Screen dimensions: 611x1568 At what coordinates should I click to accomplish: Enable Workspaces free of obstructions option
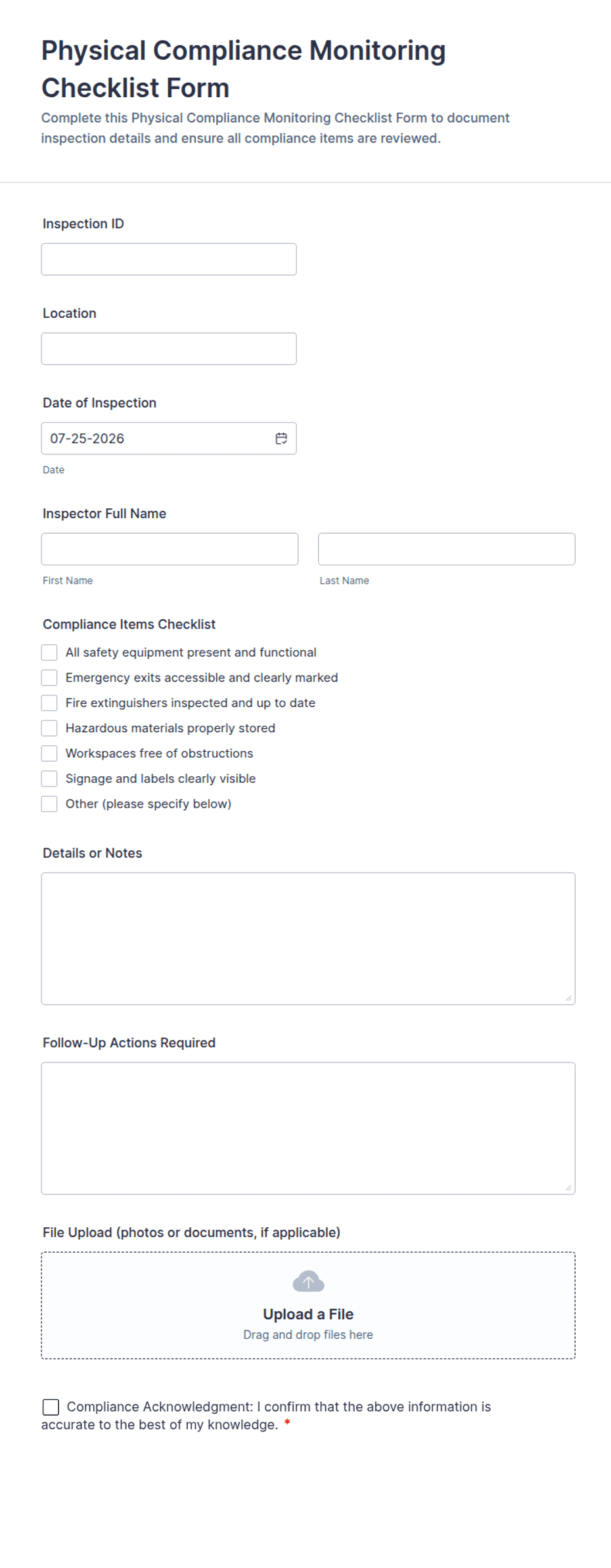(x=49, y=753)
